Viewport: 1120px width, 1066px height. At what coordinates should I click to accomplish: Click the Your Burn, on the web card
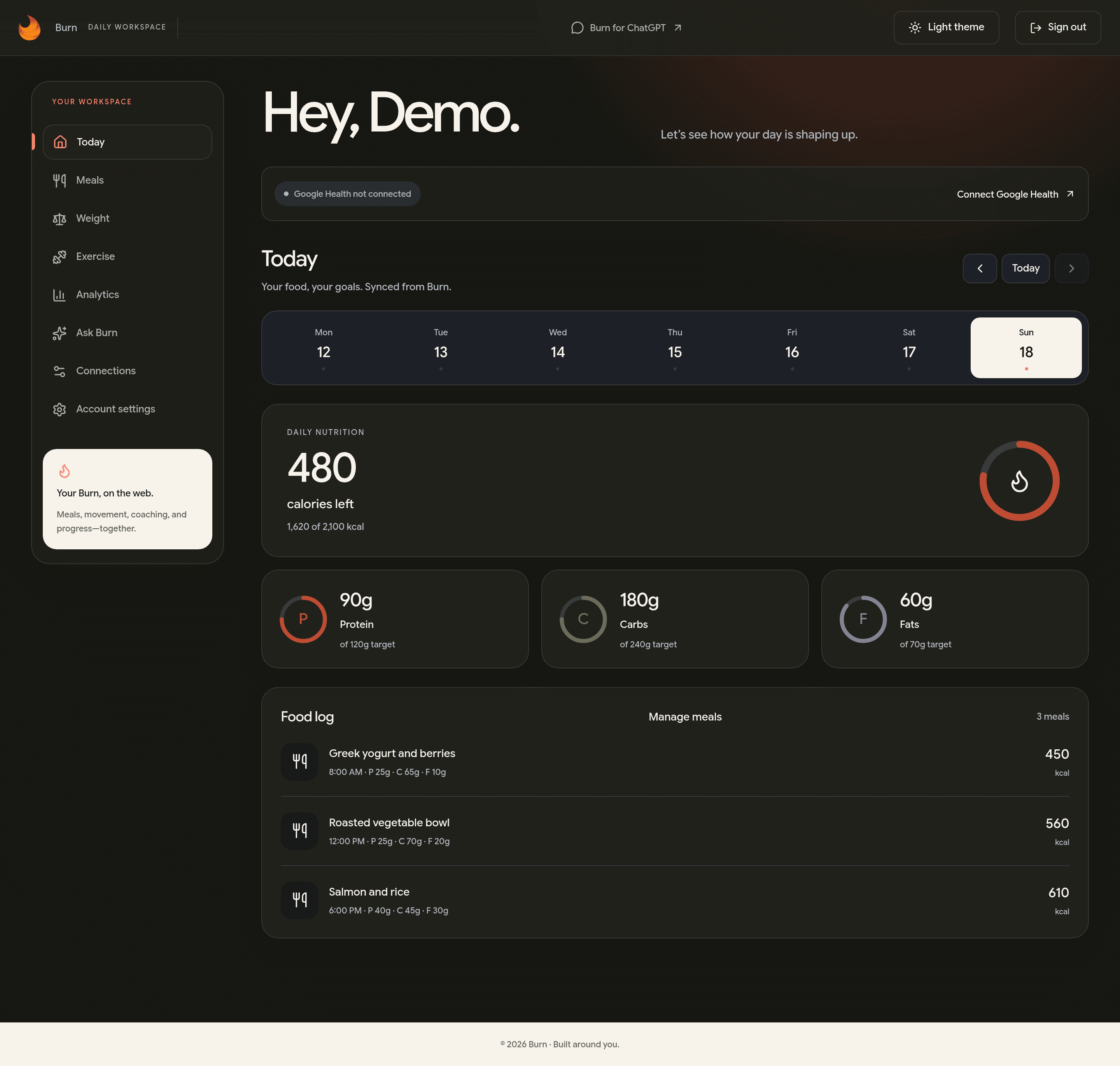coord(127,499)
